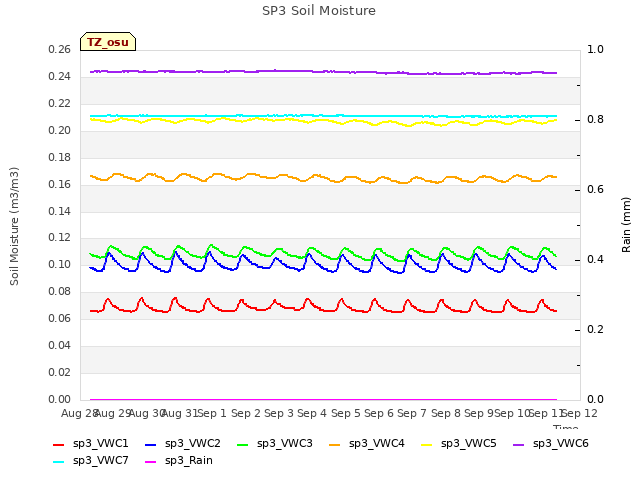Image resolution: width=640 pixels, height=480 pixels.
Task: Click the Sep 2 date tick label
Action: click(246, 413)
